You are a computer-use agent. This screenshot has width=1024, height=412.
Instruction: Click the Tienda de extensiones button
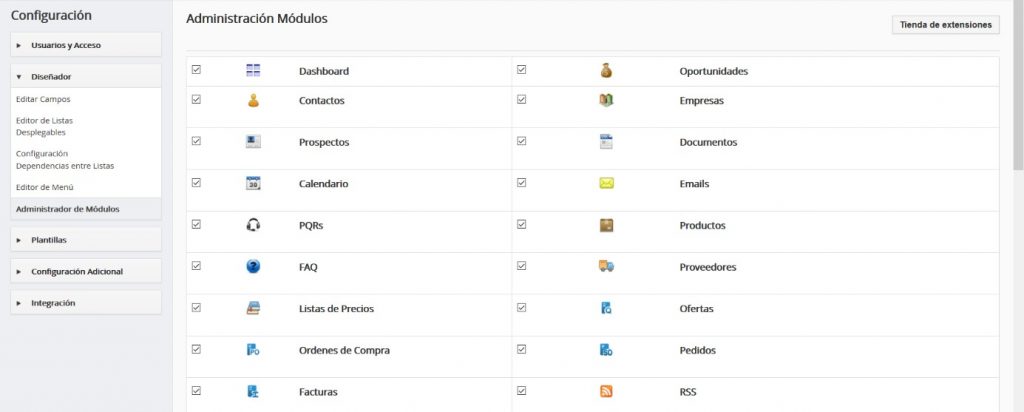click(x=945, y=25)
